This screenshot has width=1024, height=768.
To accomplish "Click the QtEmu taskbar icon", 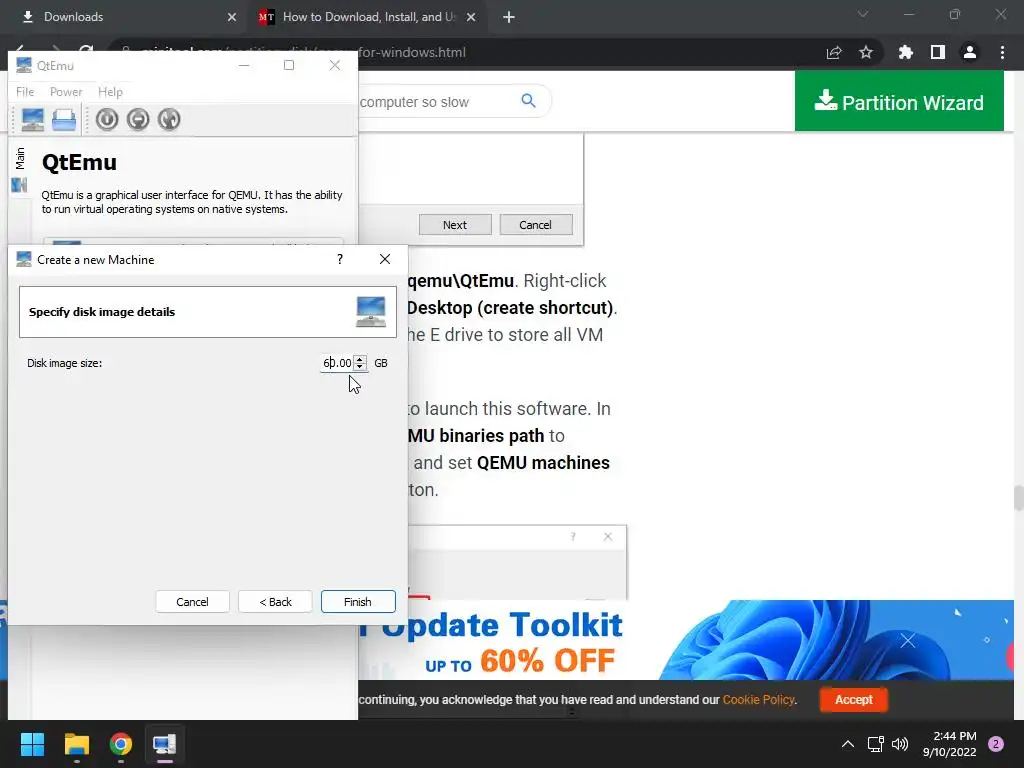I will (165, 744).
